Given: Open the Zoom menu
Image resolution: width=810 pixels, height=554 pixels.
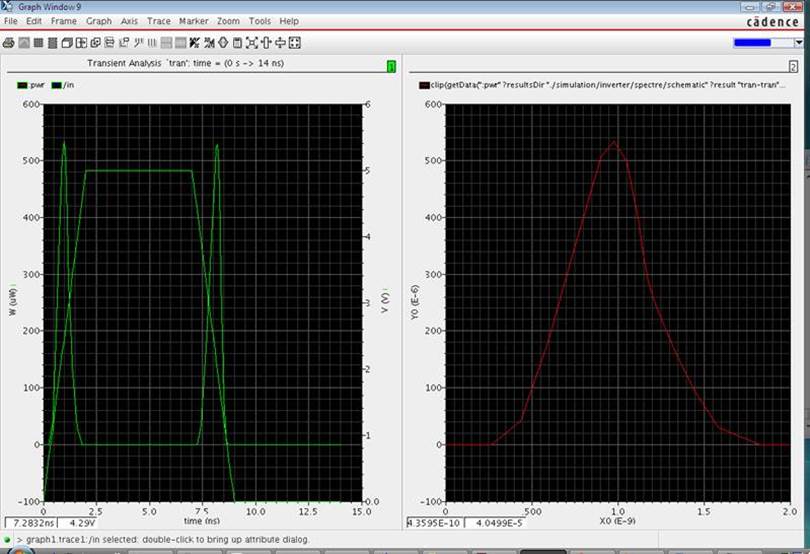Looking at the screenshot, I should pos(228,21).
